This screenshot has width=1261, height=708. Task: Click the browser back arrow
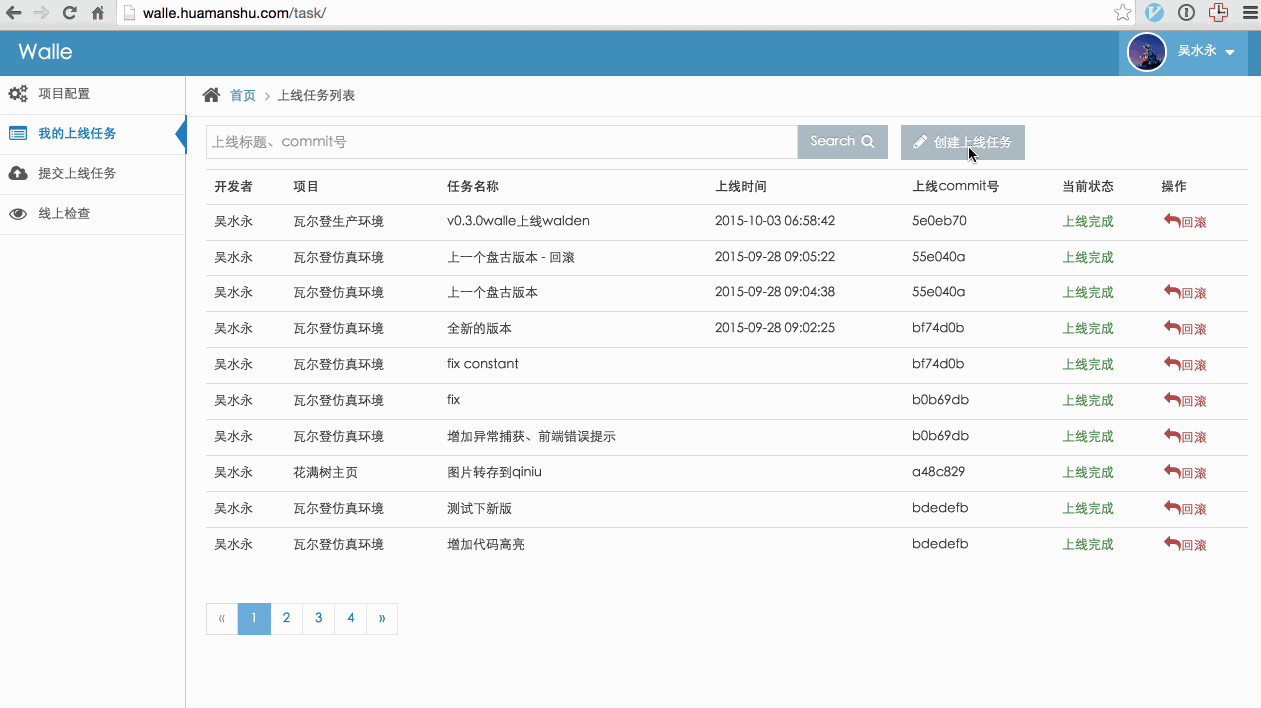[14, 13]
